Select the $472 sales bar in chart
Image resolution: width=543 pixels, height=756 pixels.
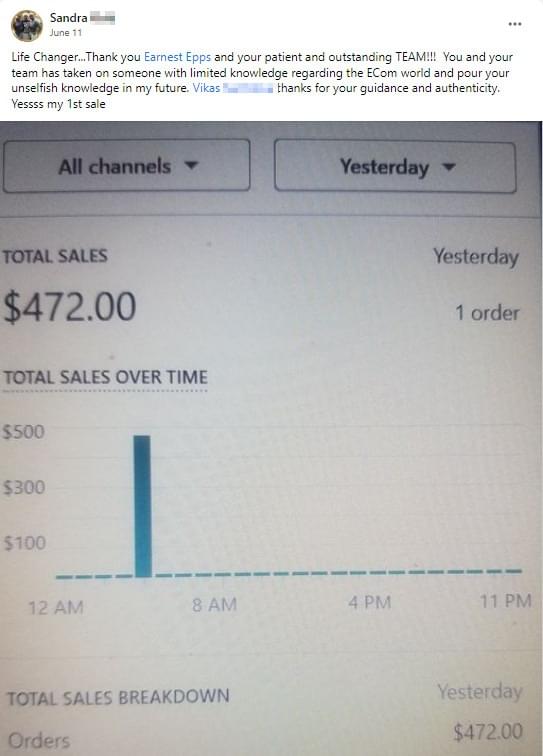tap(143, 506)
